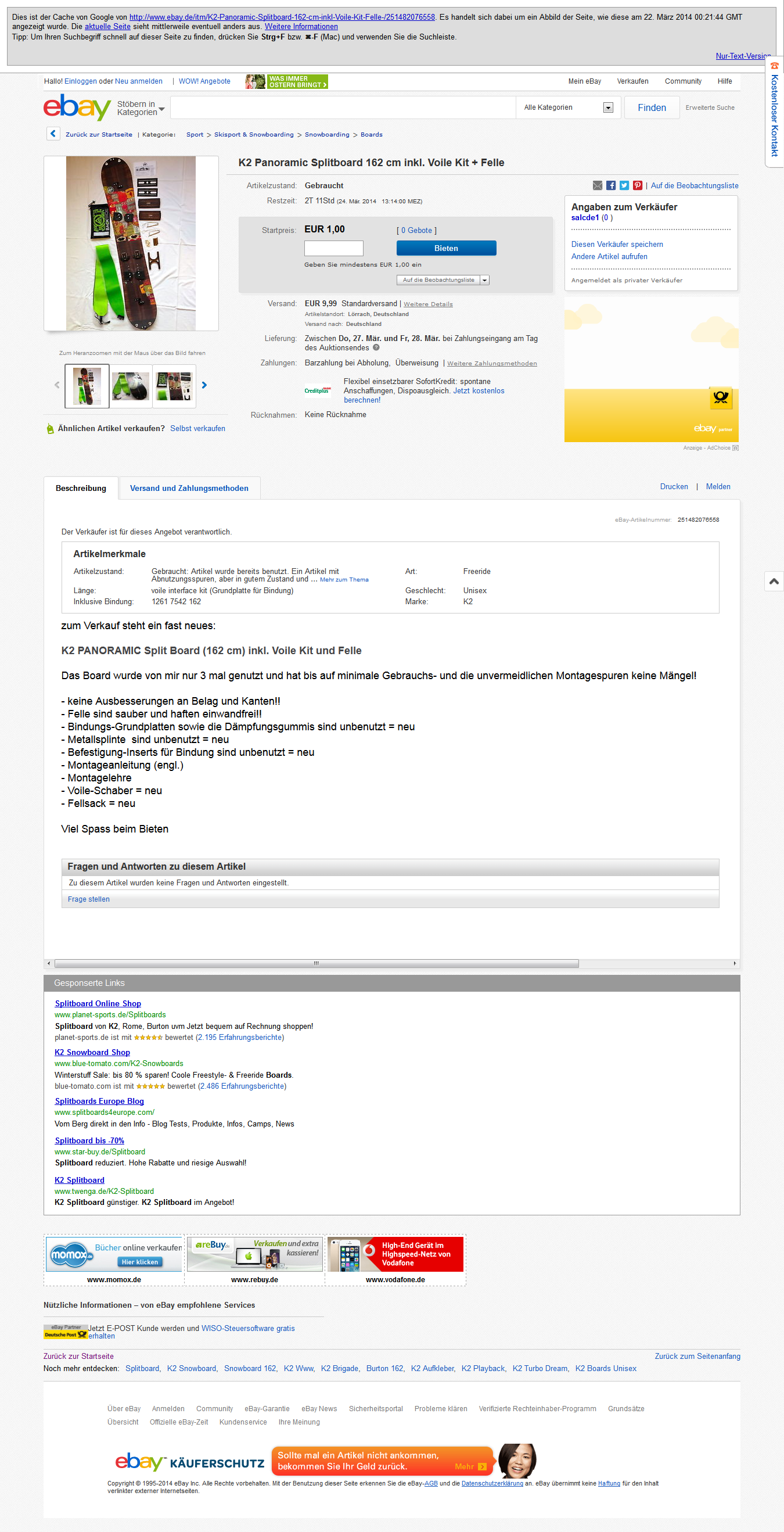Click the Melden link
The height and width of the screenshot is (1532, 784).
pyautogui.click(x=718, y=486)
